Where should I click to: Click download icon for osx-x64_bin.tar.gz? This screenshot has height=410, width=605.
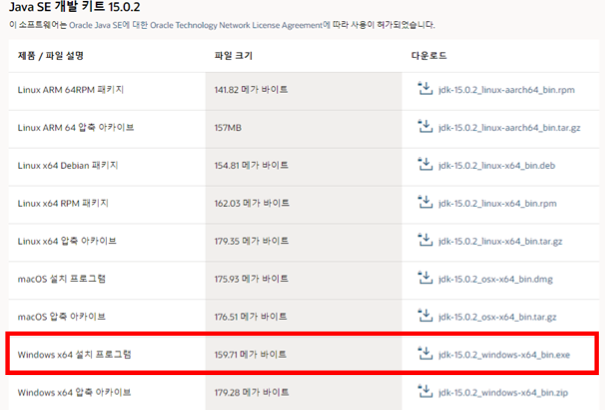(x=426, y=316)
